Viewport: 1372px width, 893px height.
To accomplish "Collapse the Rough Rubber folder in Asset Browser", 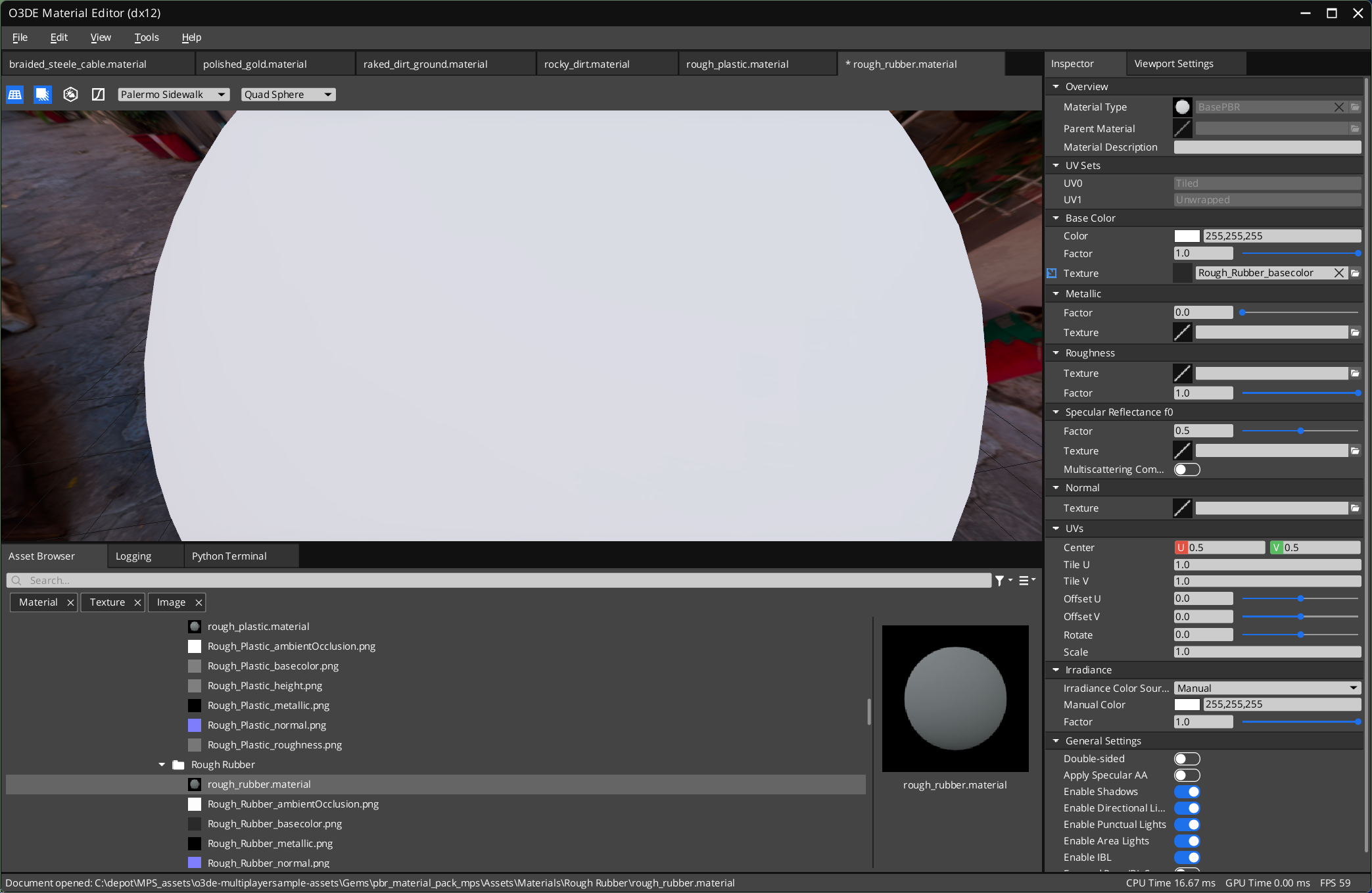I will click(x=161, y=764).
